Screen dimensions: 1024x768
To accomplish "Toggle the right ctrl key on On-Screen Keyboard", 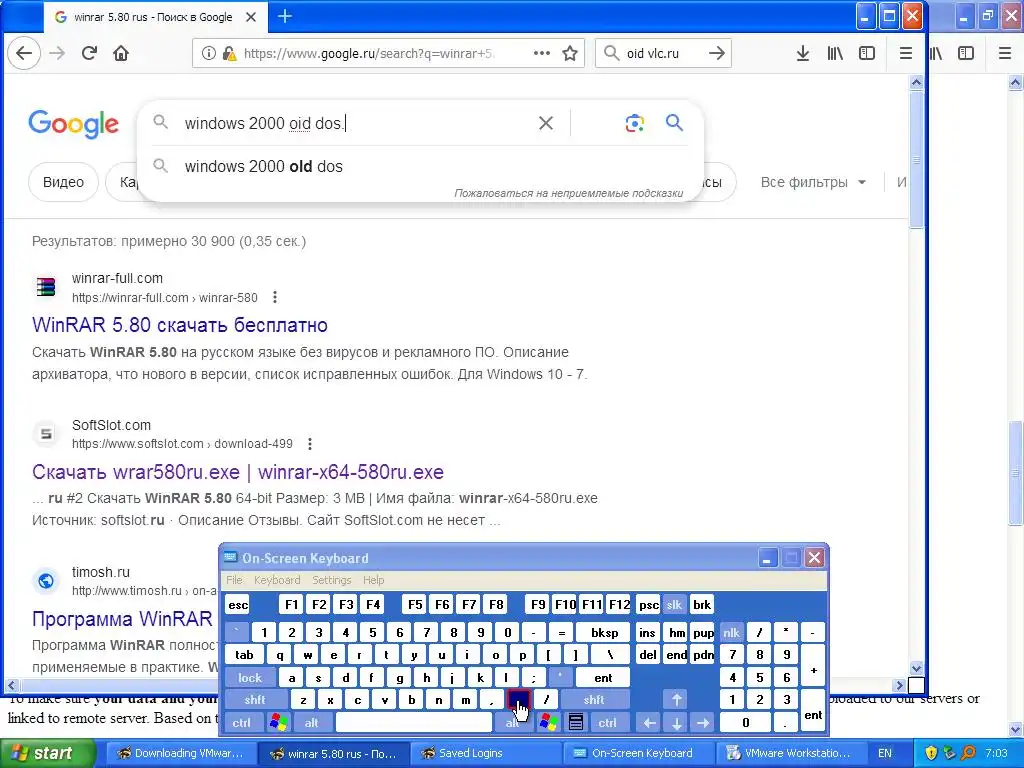I will (x=607, y=722).
